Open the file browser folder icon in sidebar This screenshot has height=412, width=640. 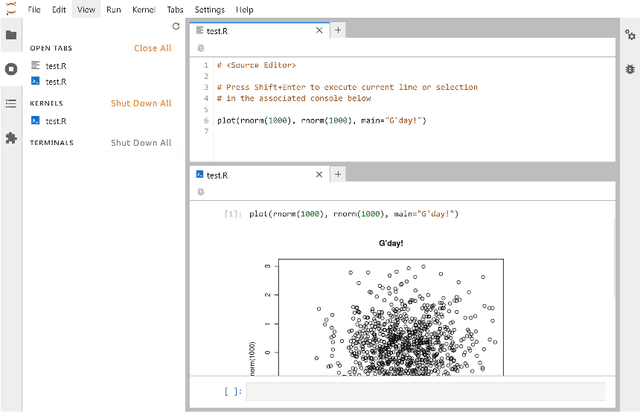point(11,35)
